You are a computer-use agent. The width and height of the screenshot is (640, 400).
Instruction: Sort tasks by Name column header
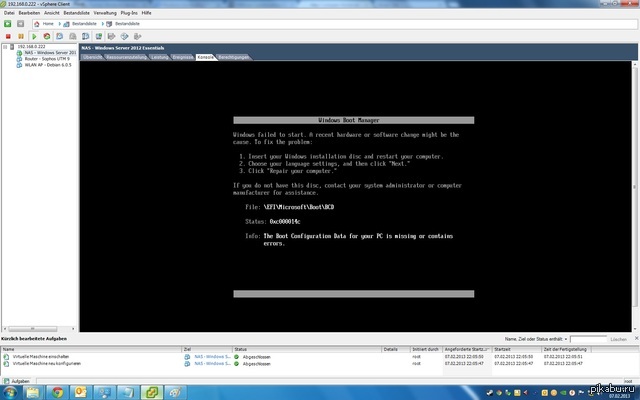pyautogui.click(x=91, y=349)
